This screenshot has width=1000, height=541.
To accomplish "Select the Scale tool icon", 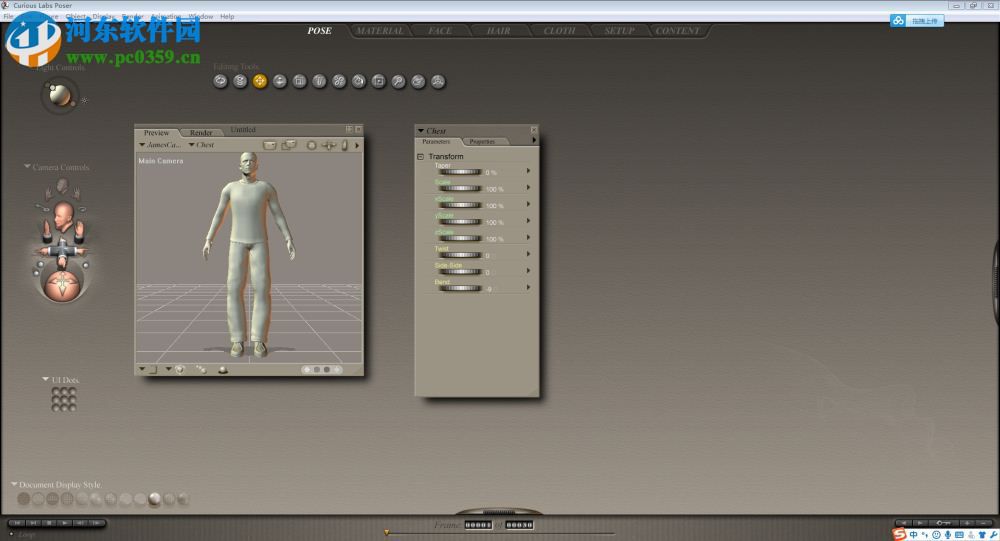I will coord(299,81).
